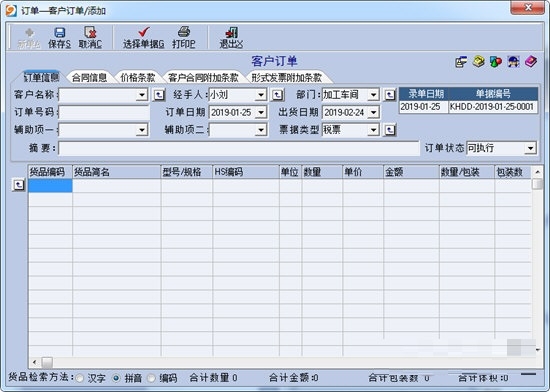This screenshot has width=550, height=392.
Task: Open 选择单据G to choose a document
Action: (x=143, y=38)
